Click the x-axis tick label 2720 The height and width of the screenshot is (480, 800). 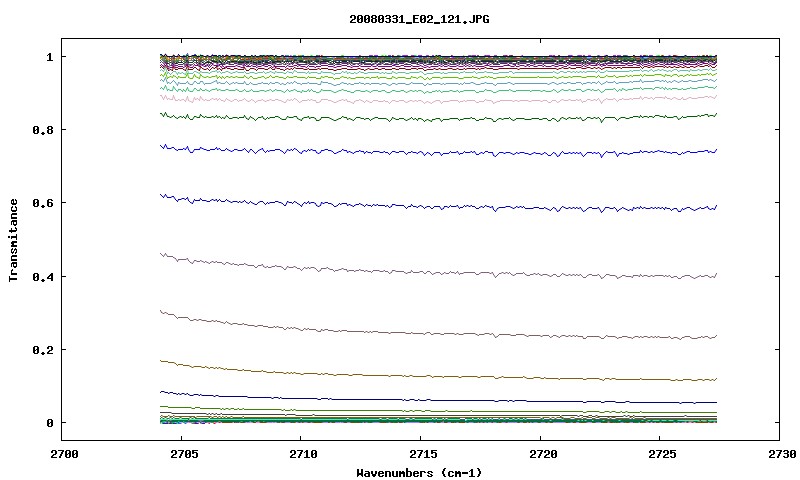pos(542,454)
